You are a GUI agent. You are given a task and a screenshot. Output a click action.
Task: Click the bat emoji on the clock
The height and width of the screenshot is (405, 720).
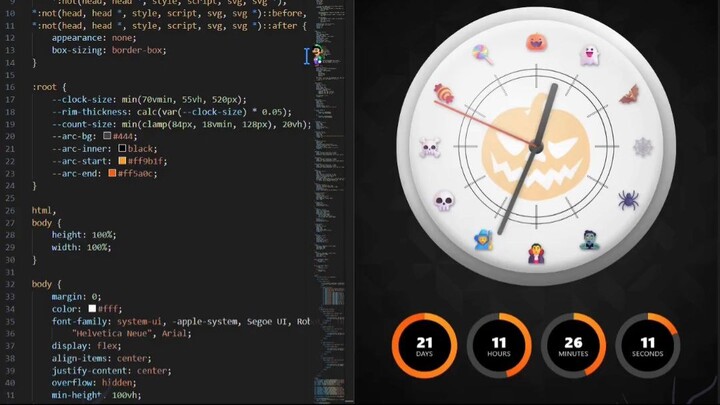(629, 95)
